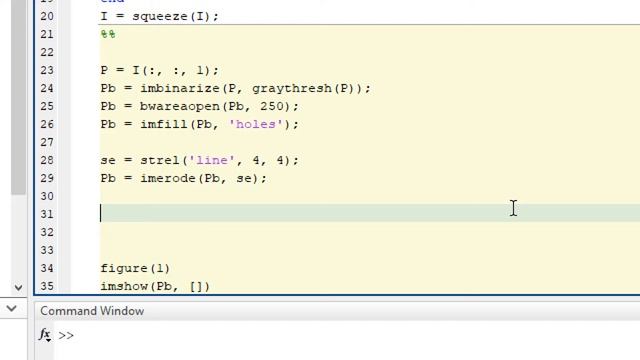Click the 'line' string literal

coord(212,160)
